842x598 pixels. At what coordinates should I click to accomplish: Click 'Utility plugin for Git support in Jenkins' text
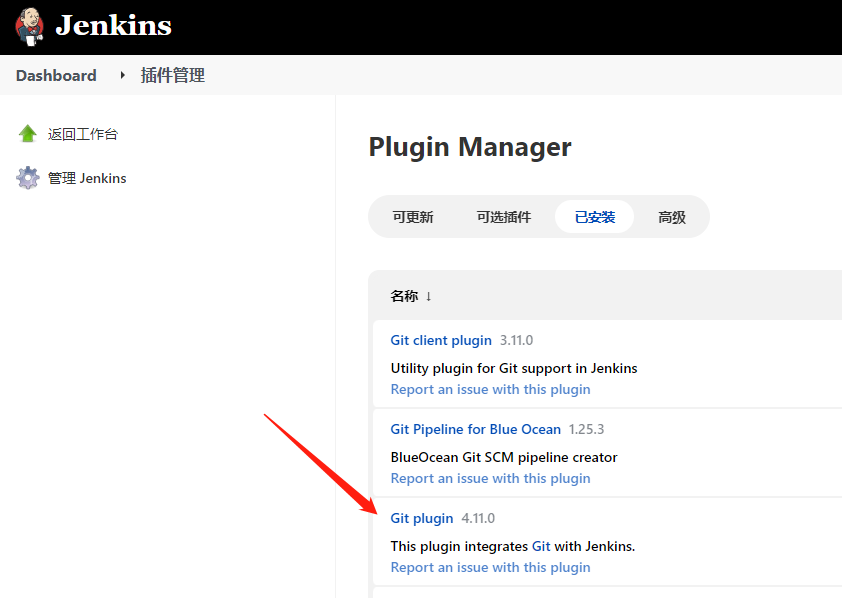(514, 368)
